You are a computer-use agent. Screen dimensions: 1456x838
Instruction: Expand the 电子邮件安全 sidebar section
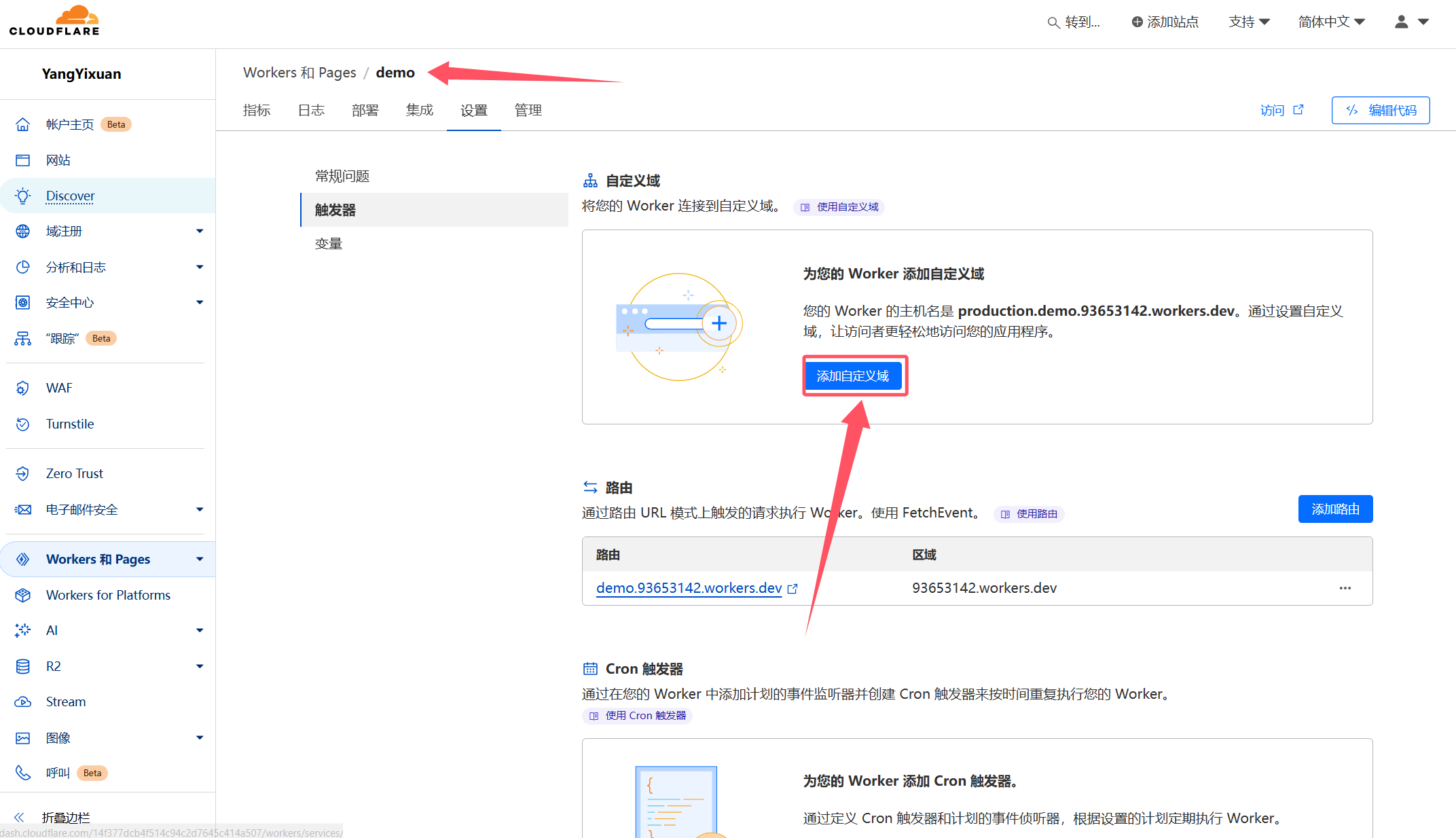[x=200, y=509]
